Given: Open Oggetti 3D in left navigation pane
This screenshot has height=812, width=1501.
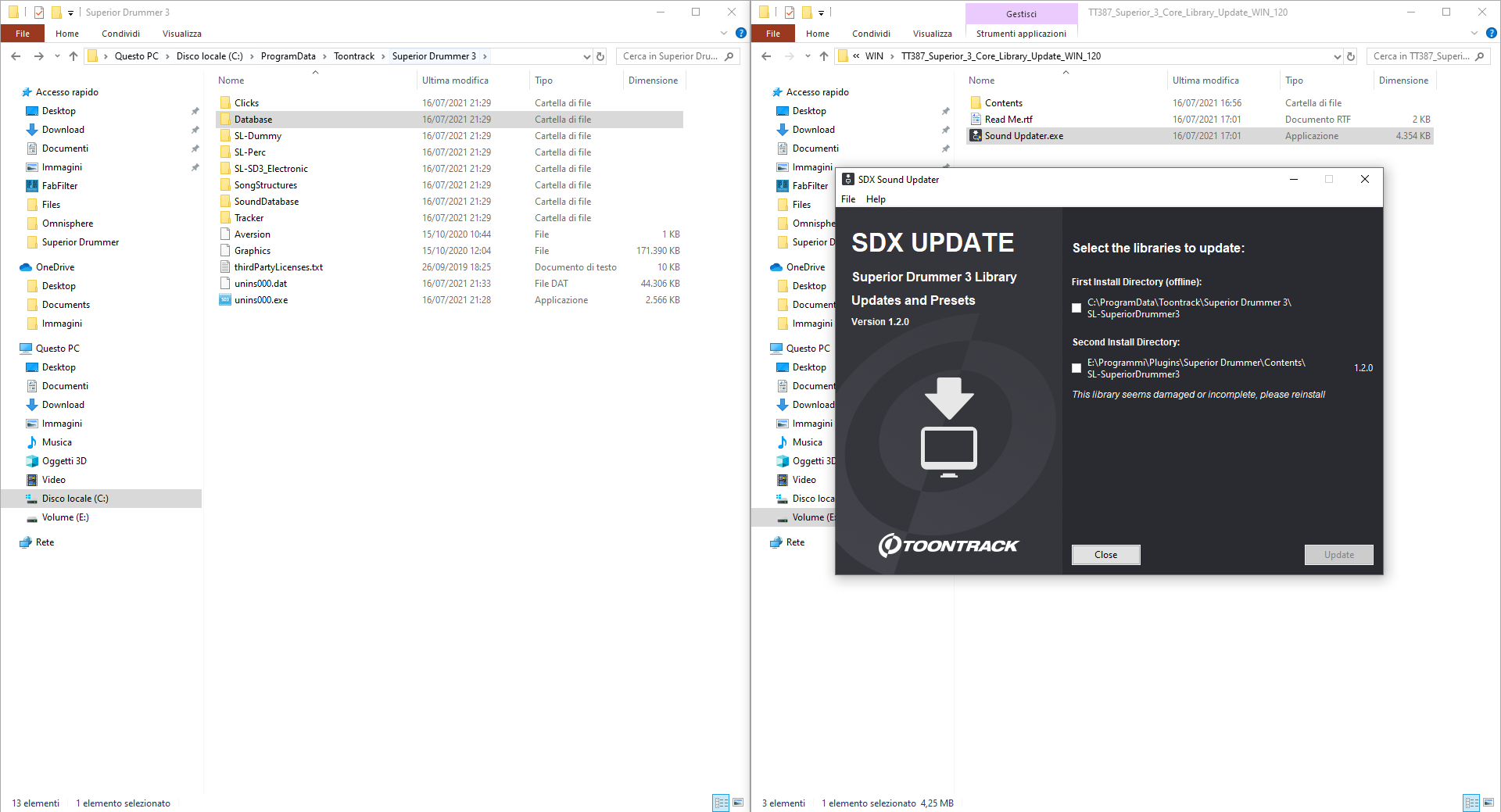Looking at the screenshot, I should (64, 461).
